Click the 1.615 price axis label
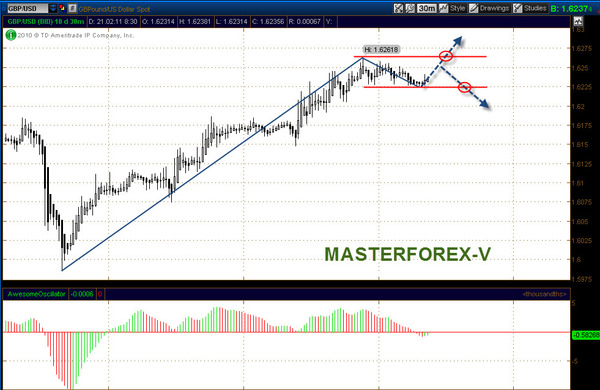Viewport: 600px width, 390px height. [x=580, y=144]
